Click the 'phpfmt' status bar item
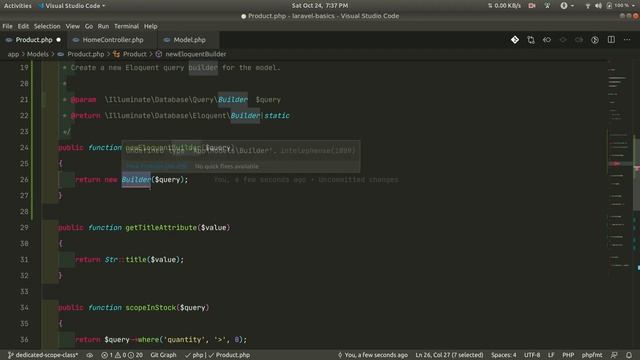The image size is (640, 360). pyautogui.click(x=591, y=355)
